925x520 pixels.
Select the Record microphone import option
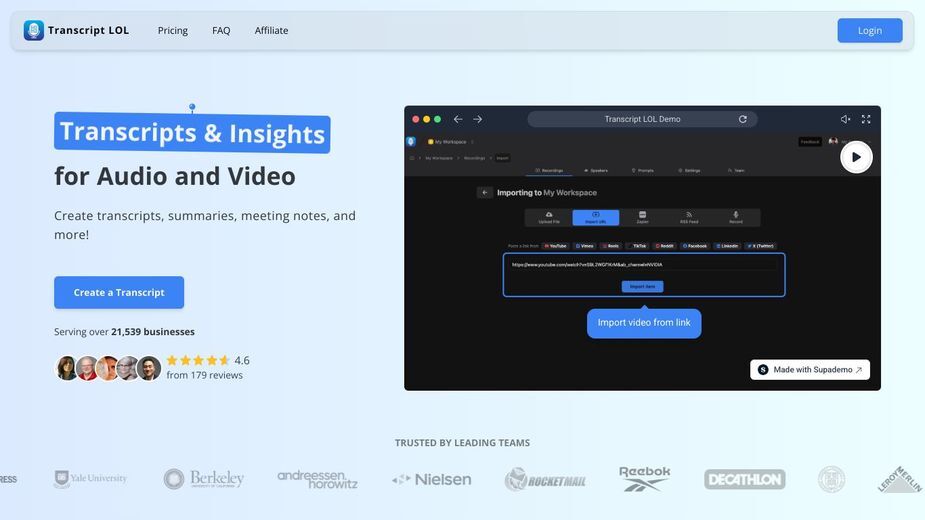tap(736, 217)
